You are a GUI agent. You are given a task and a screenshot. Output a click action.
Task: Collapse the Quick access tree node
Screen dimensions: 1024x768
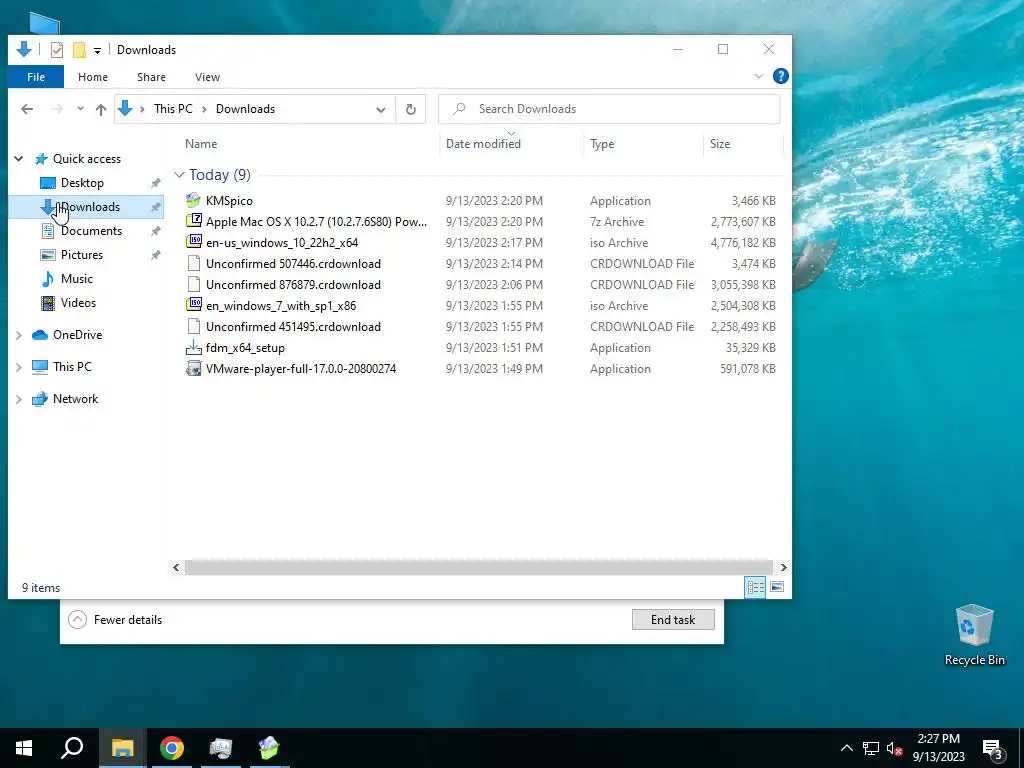coord(19,159)
